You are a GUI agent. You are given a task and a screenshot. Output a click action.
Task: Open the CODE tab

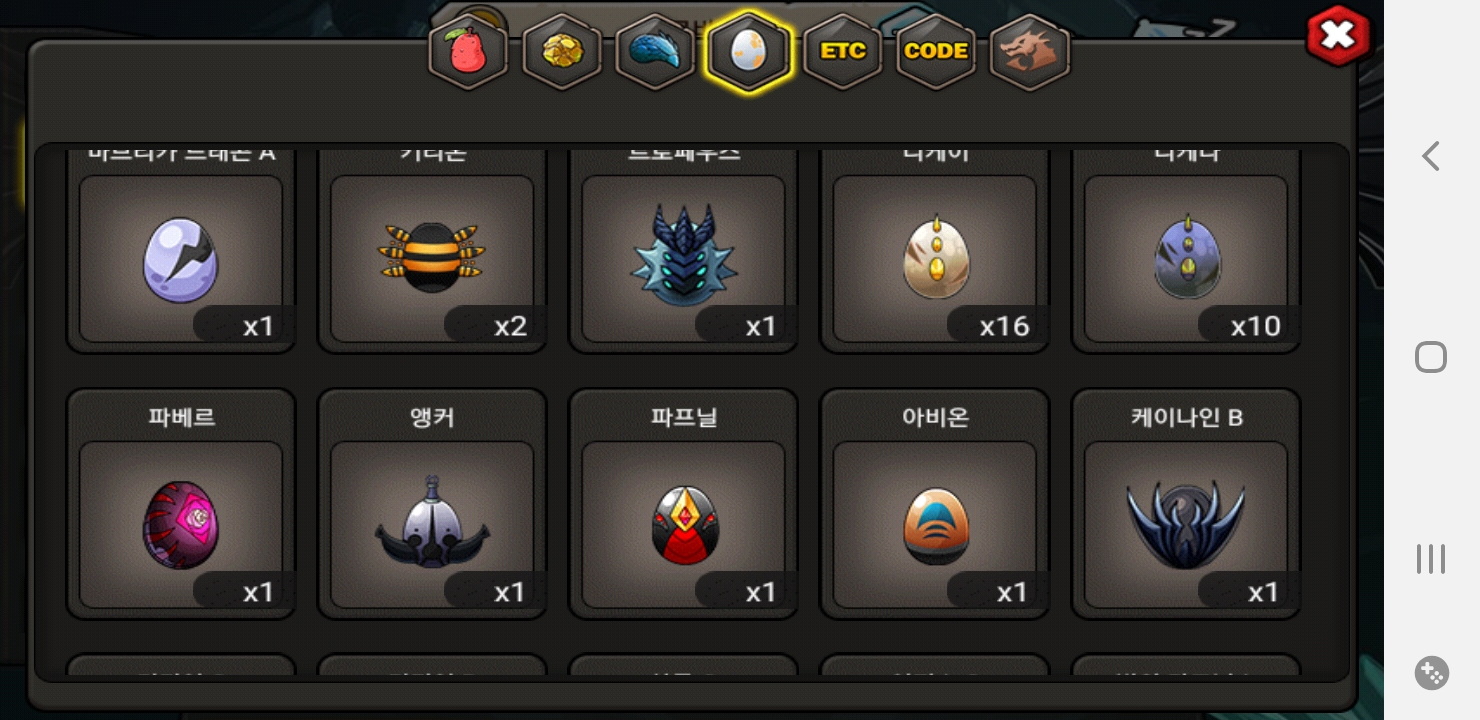coord(936,52)
